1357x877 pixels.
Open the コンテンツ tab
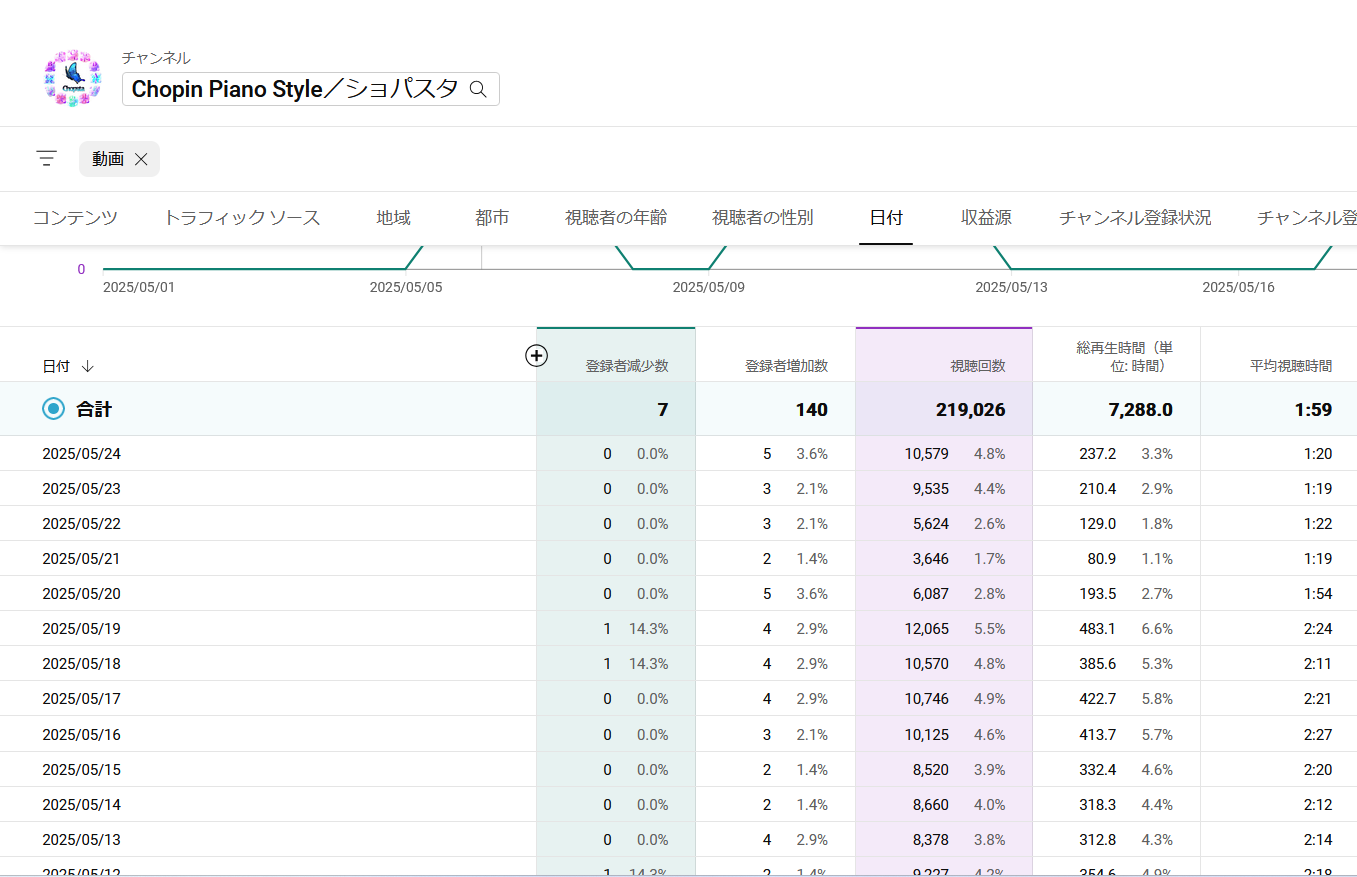pos(75,218)
